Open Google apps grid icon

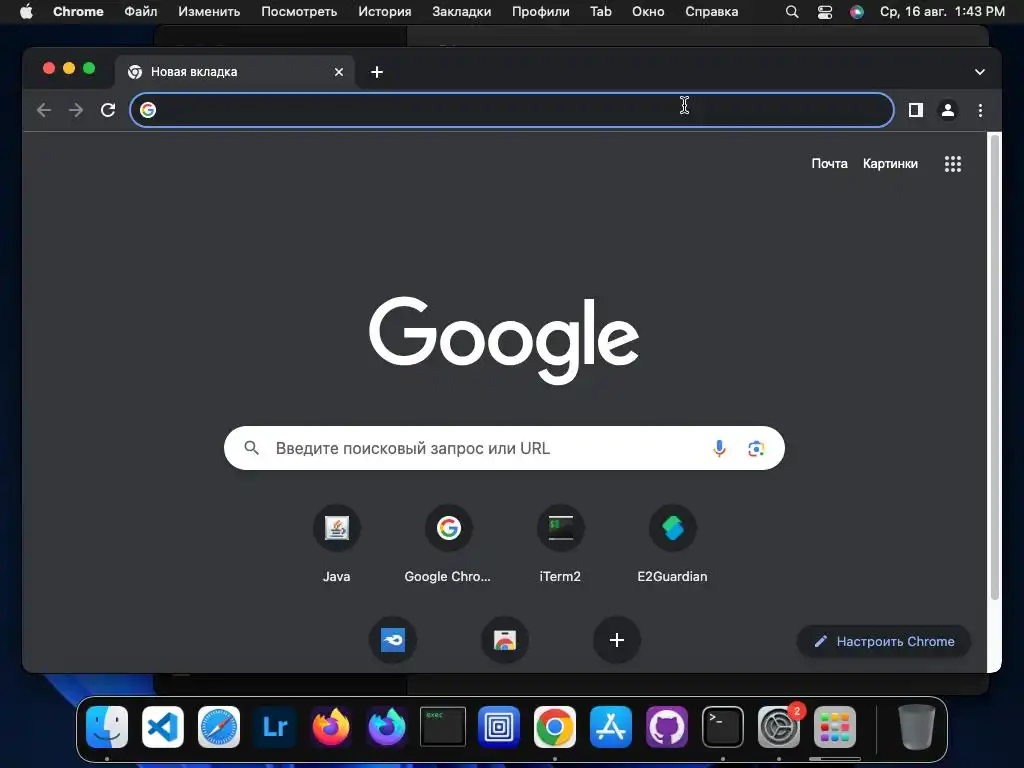[953, 164]
